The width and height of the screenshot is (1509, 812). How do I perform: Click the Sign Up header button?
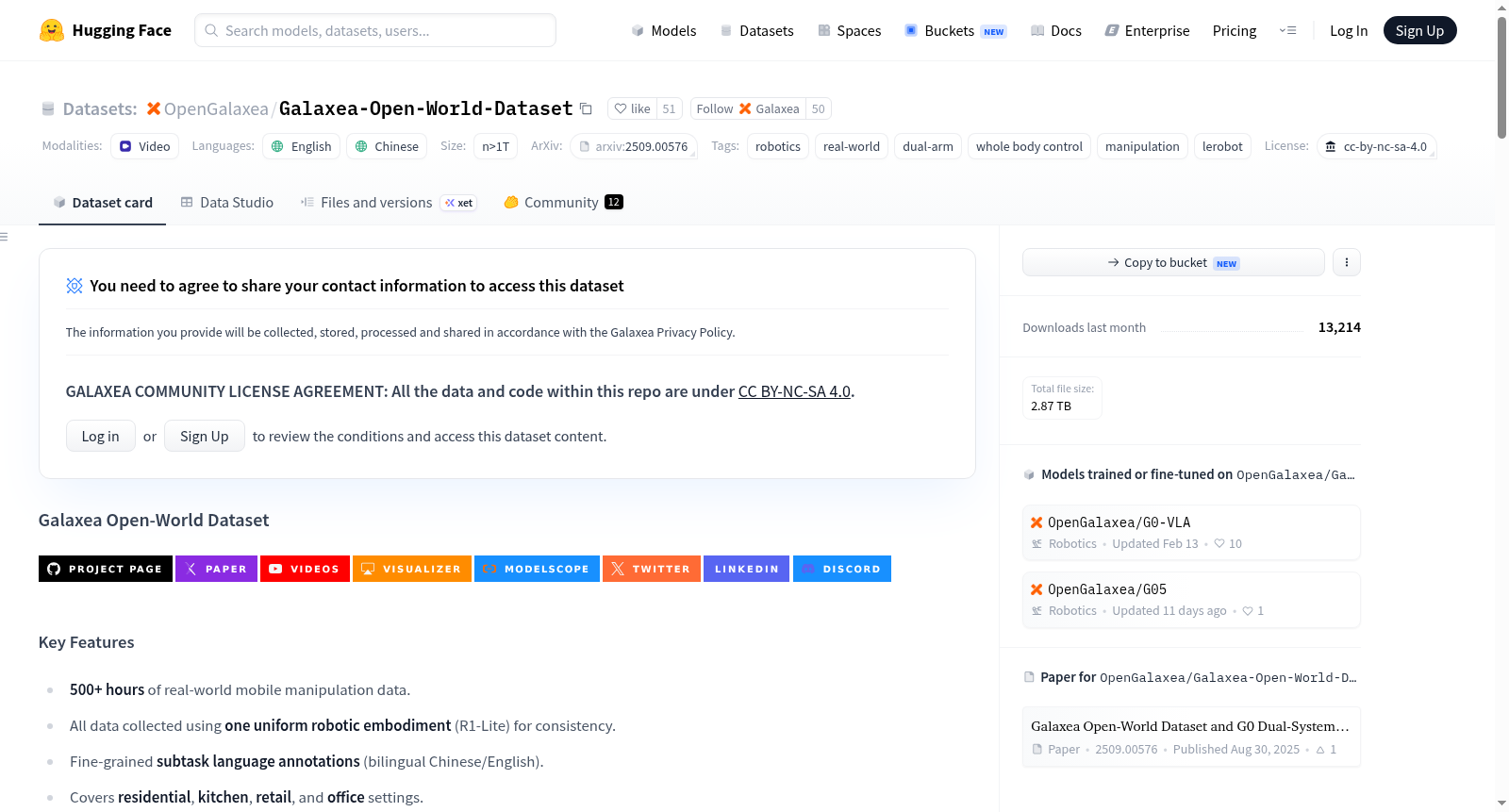(x=1419, y=31)
